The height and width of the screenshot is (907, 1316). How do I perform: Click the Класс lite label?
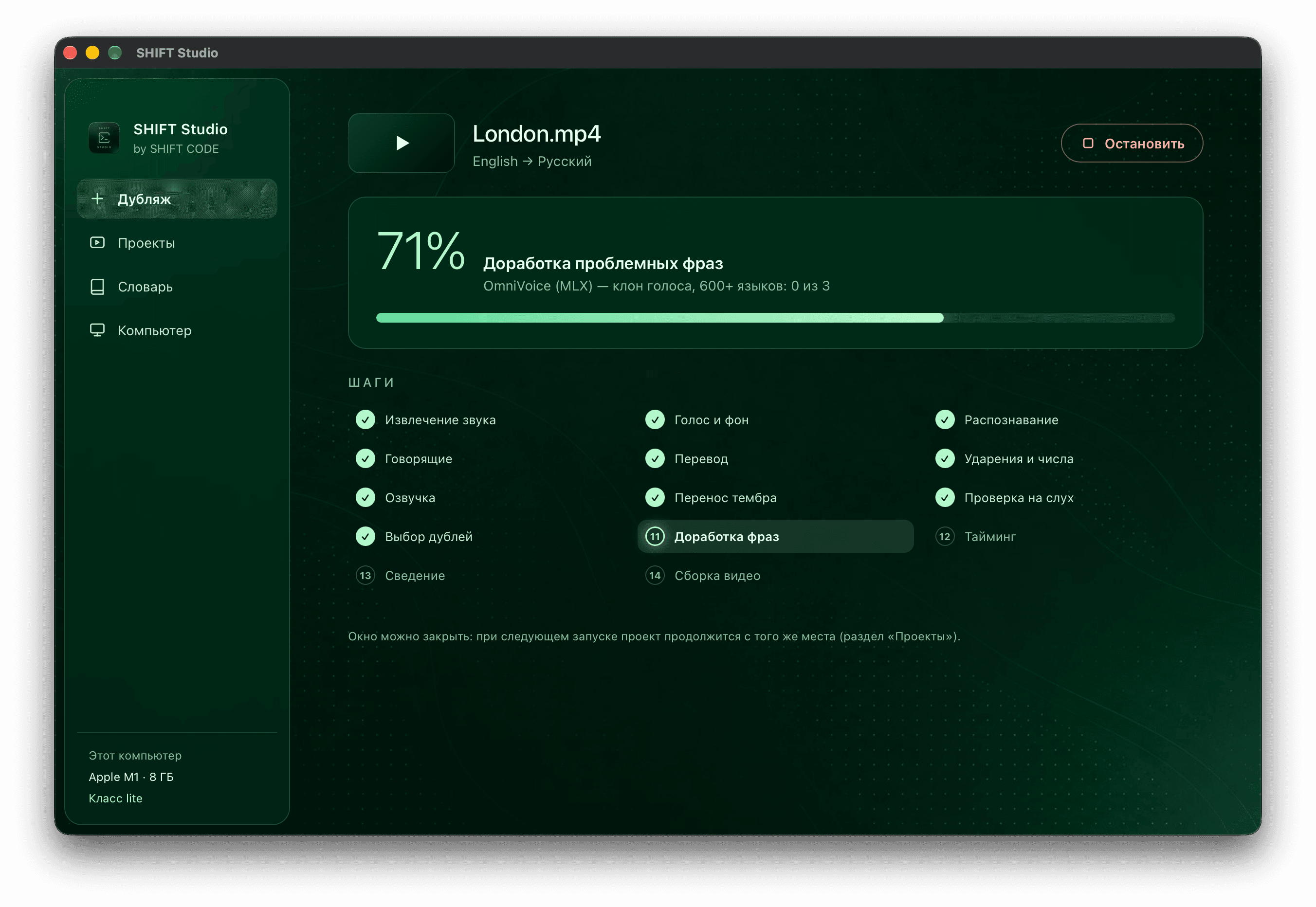(x=115, y=798)
